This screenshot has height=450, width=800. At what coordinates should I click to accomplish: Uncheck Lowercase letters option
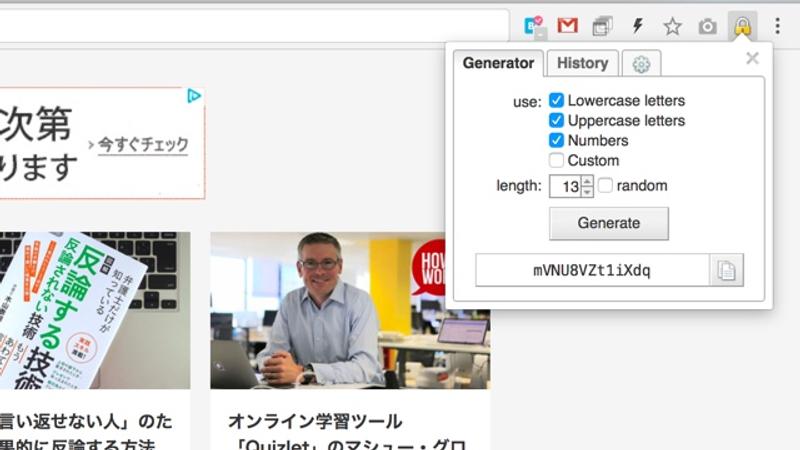(x=556, y=101)
